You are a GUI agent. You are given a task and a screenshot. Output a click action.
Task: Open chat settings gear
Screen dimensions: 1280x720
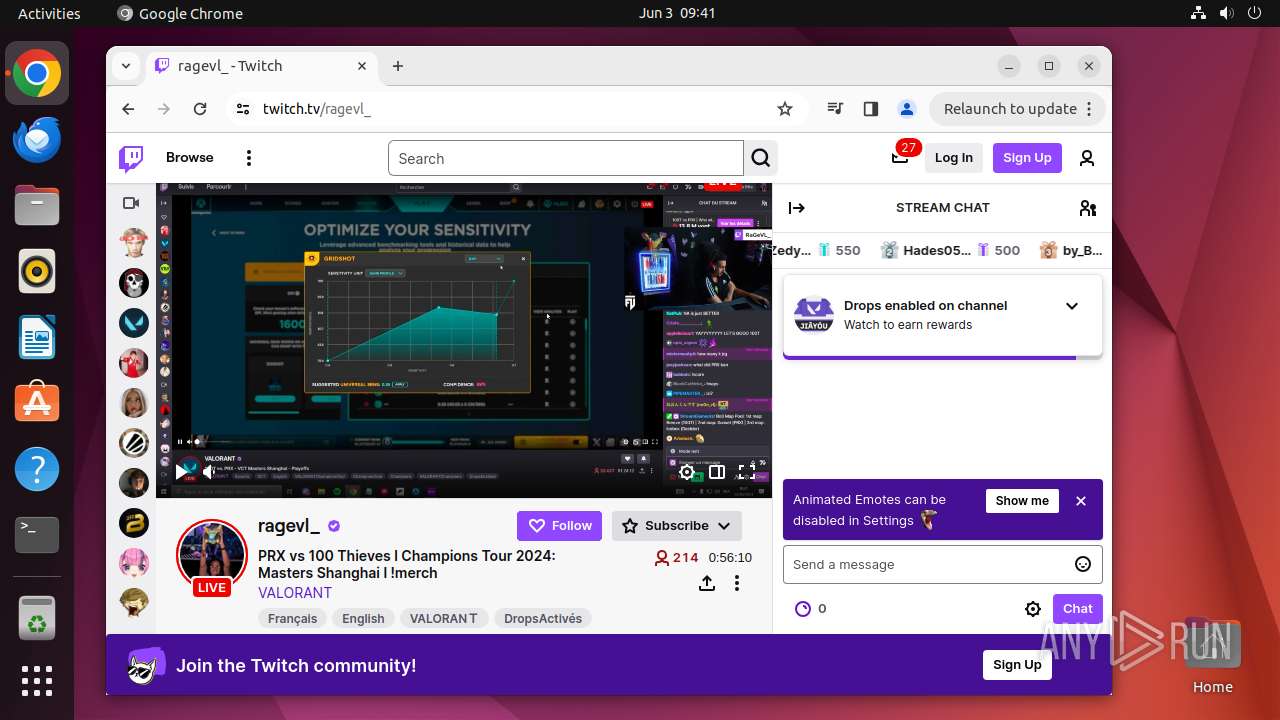[1033, 609]
